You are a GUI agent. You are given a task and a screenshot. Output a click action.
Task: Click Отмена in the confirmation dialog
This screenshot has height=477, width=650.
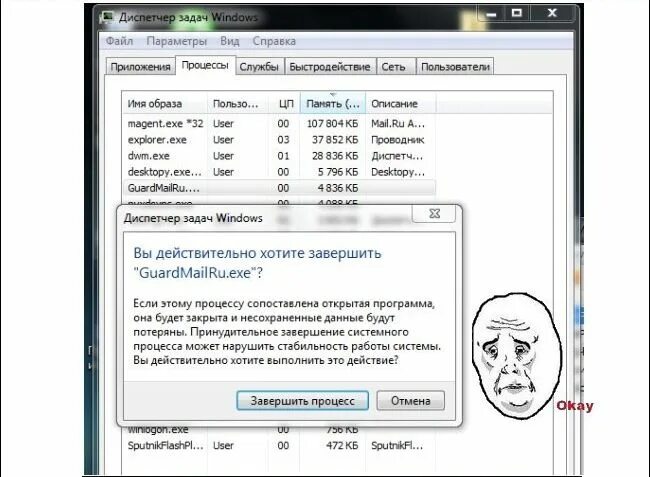410,401
